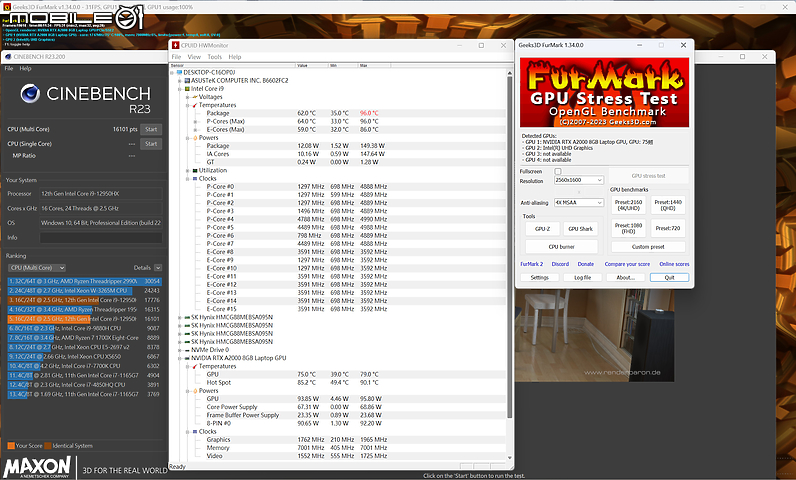Click the Custom preset button
This screenshot has width=796, height=480.
click(648, 247)
